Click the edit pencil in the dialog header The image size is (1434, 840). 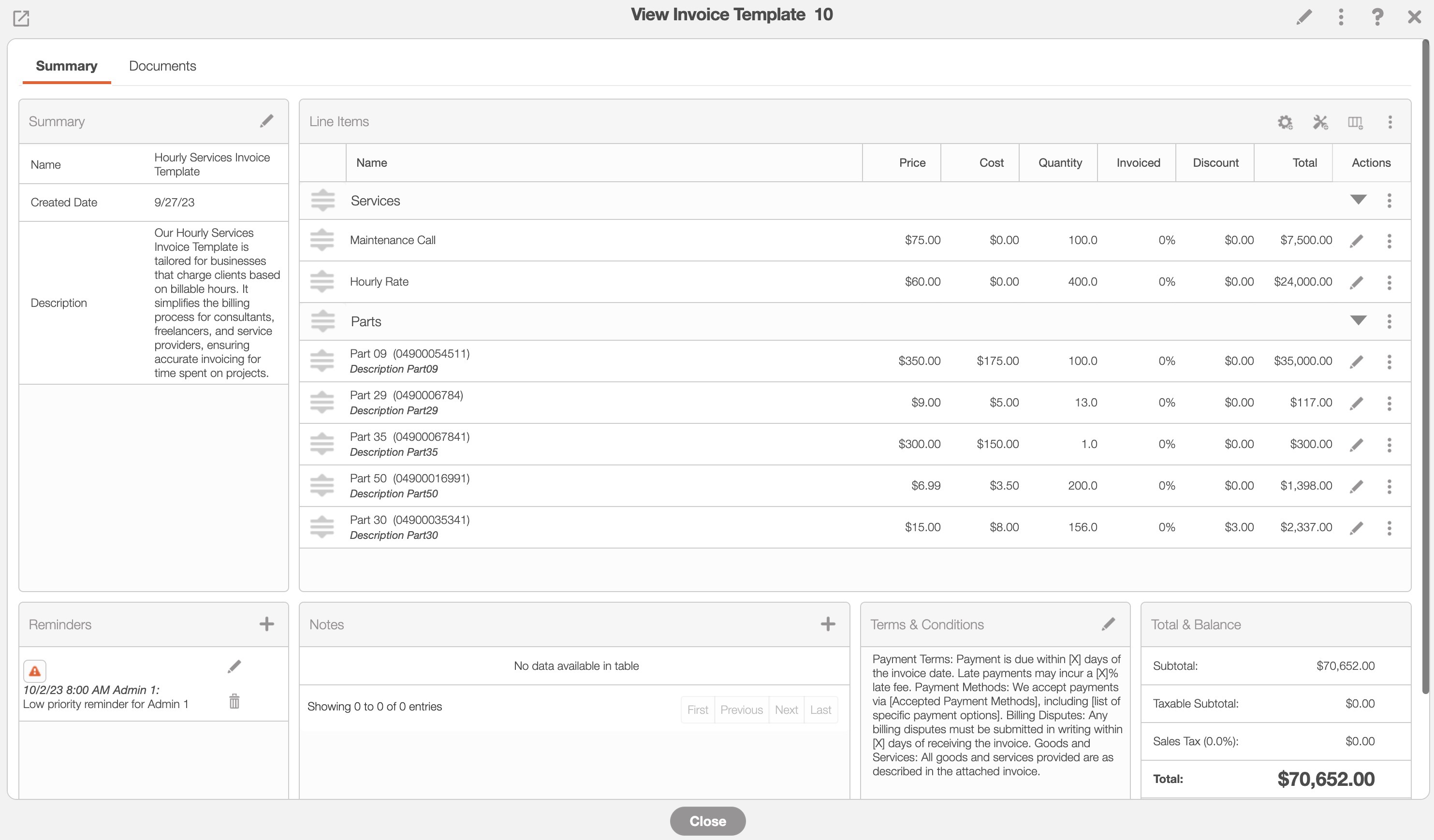1303,16
